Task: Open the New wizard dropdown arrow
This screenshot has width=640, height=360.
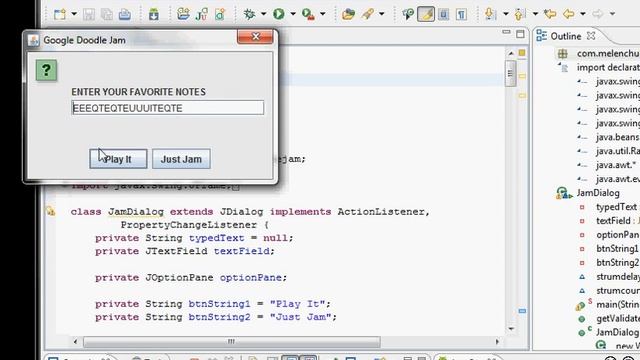Action: tap(74, 14)
